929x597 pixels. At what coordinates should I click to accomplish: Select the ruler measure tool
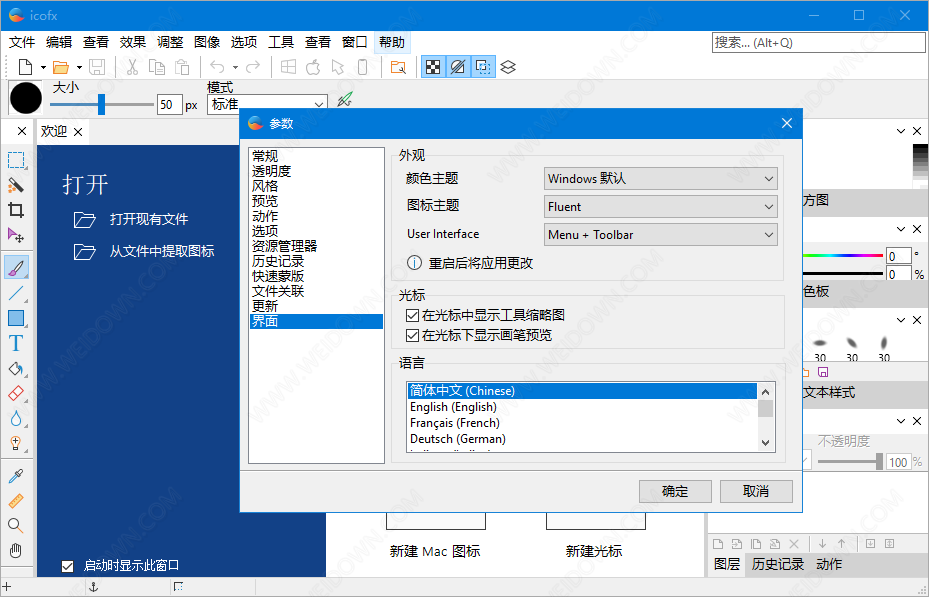coord(16,501)
